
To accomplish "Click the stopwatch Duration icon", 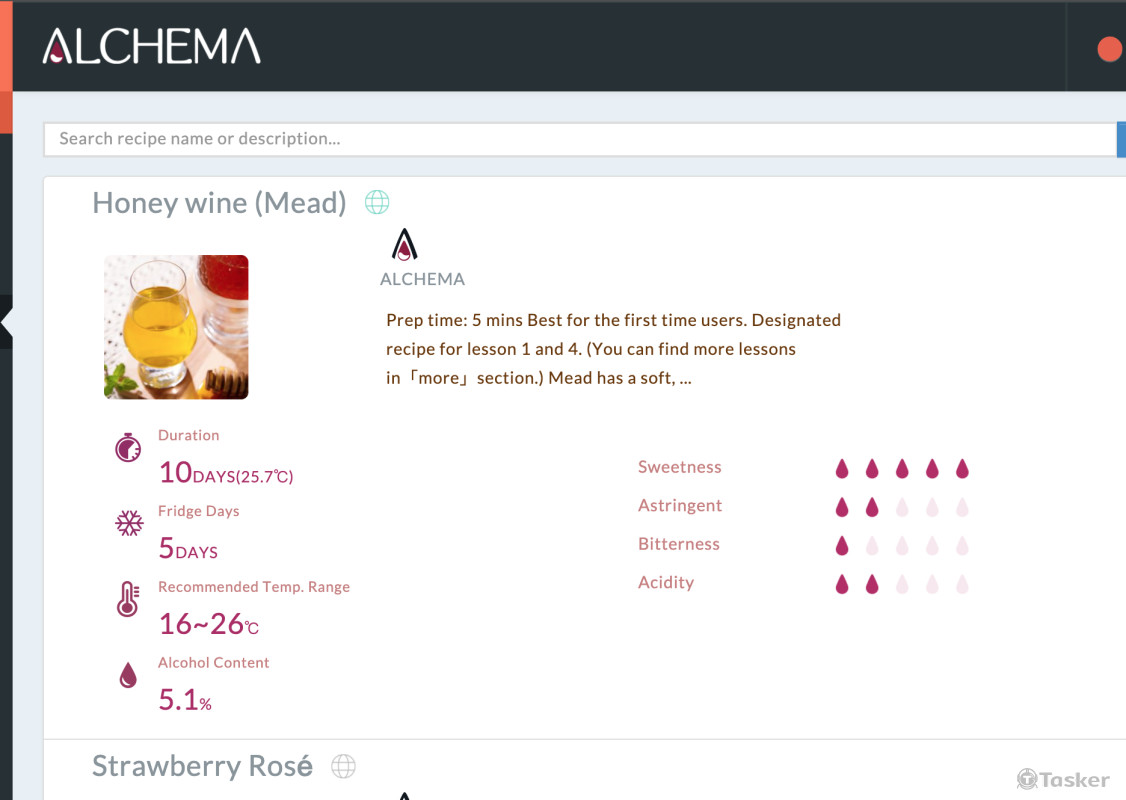I will click(x=128, y=447).
